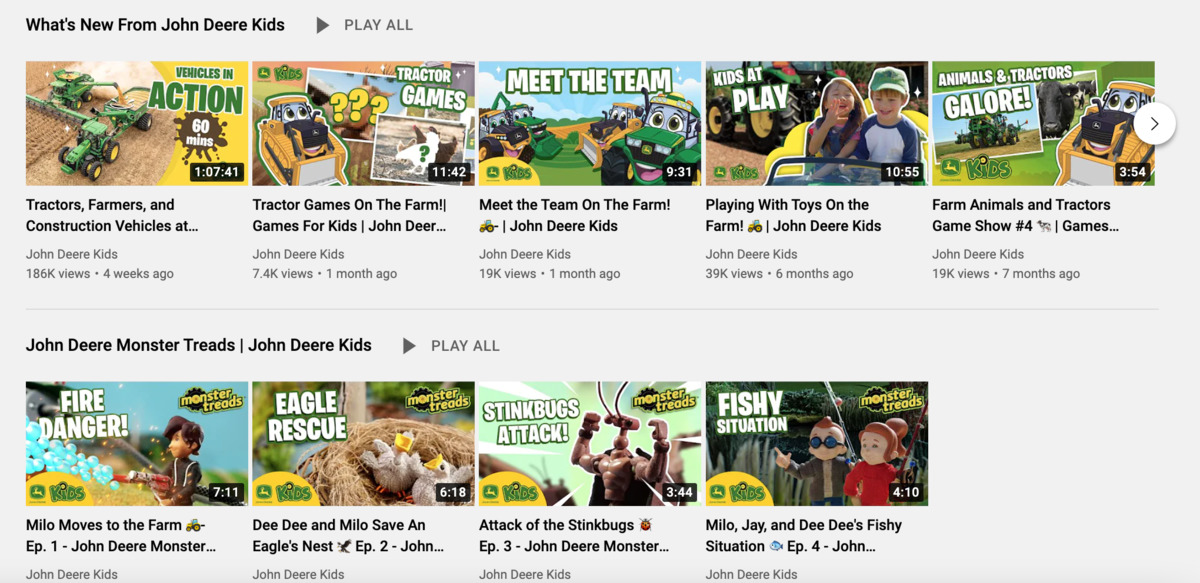1200x583 pixels.
Task: Click the 19K views • 7 months ago text
Action: pos(1006,274)
